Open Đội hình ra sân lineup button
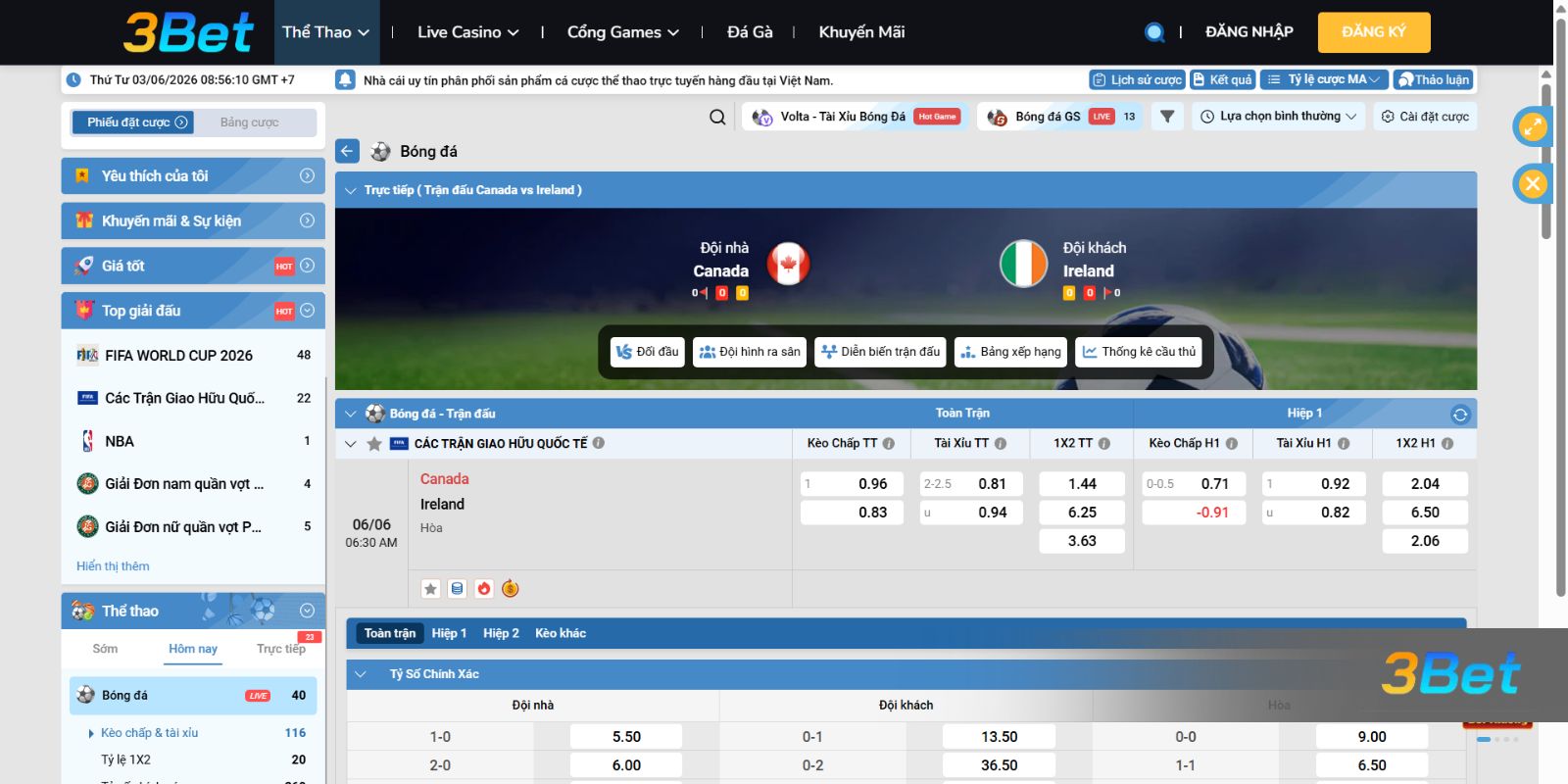This screenshot has width=1568, height=784. click(750, 352)
